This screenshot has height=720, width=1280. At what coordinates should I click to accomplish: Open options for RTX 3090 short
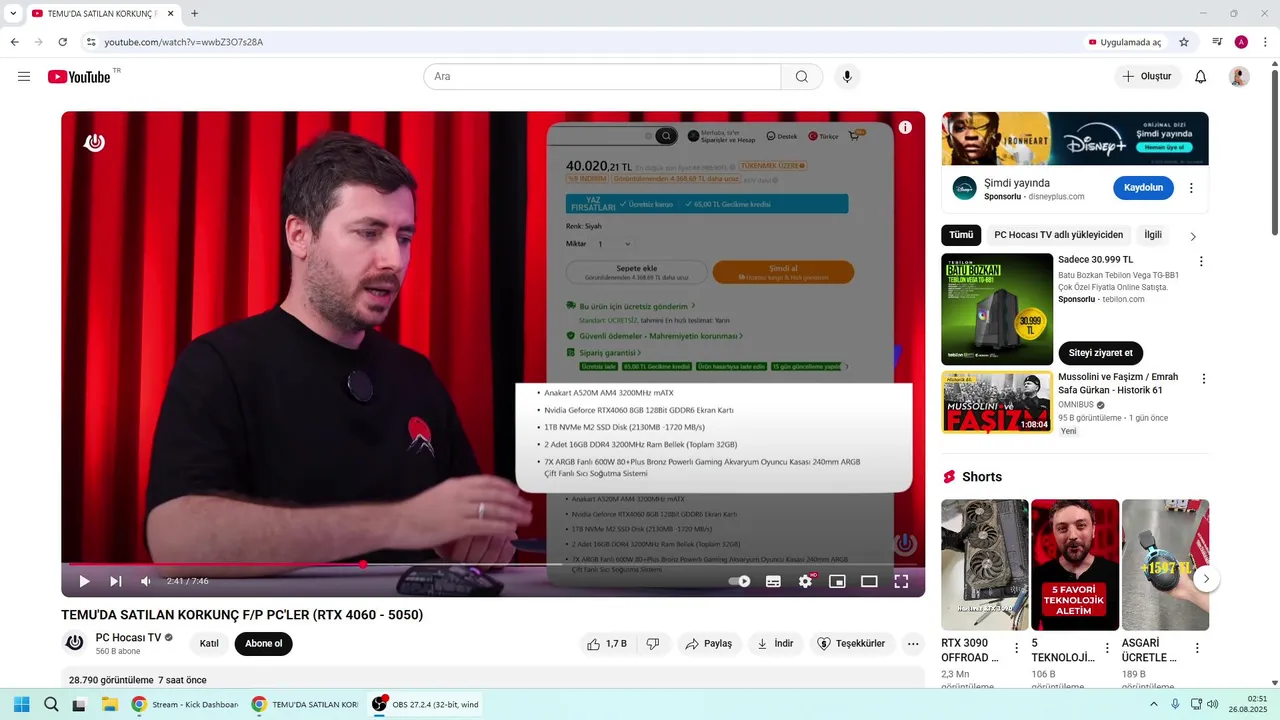click(x=1017, y=648)
